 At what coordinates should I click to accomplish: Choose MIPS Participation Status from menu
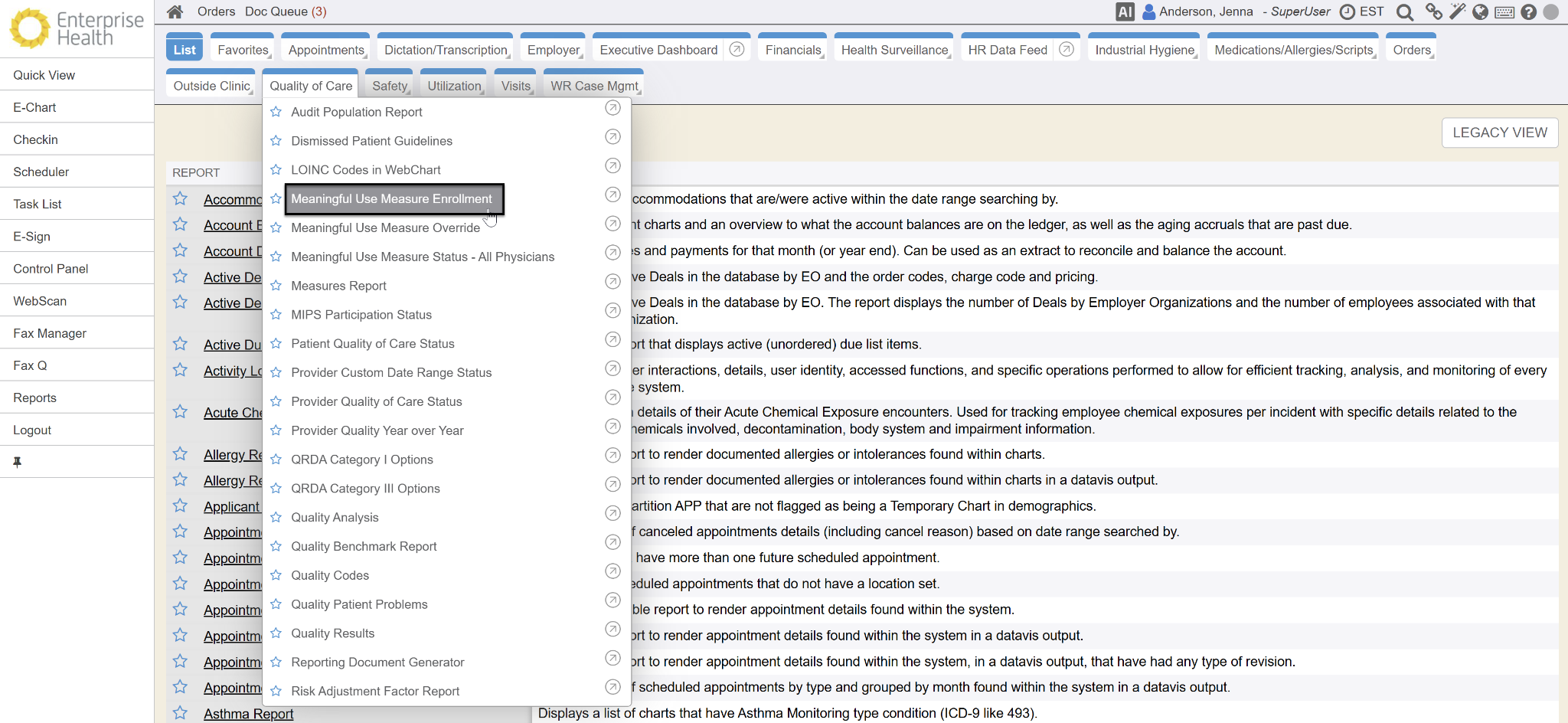[361, 315]
